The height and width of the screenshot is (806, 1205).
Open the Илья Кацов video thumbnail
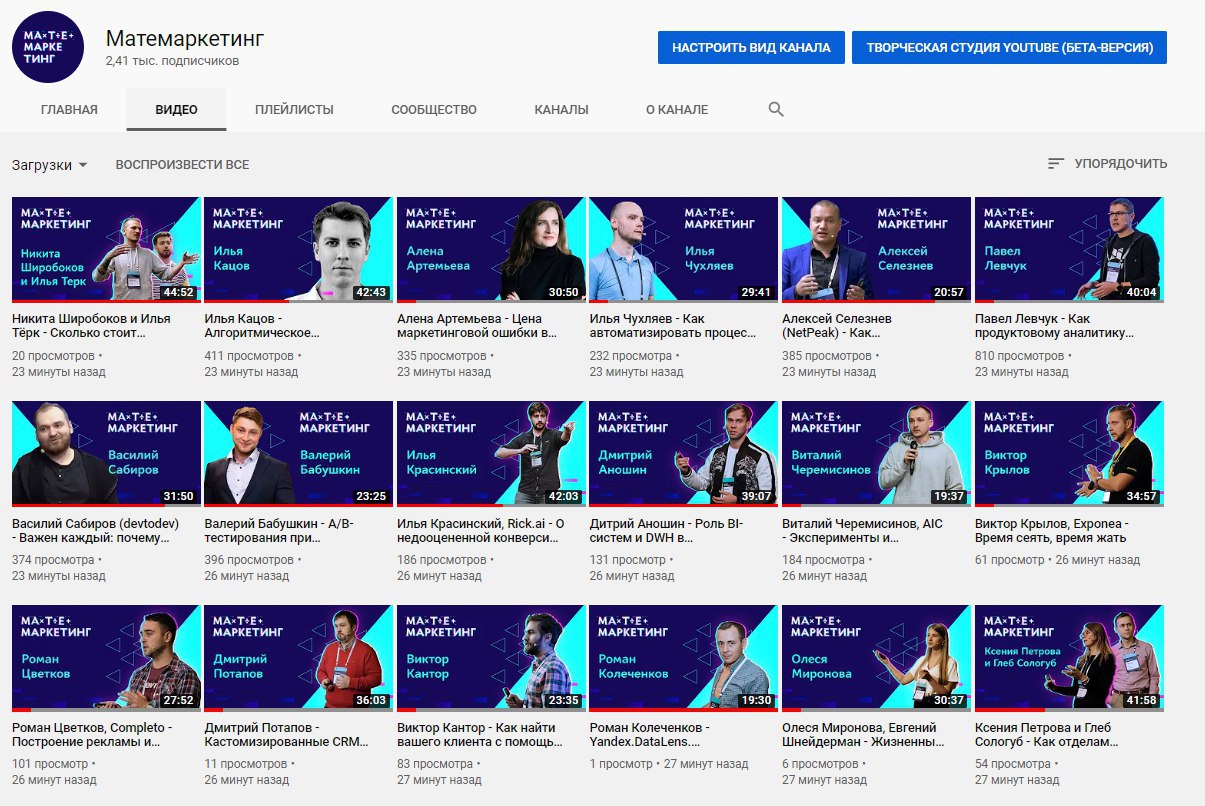click(x=298, y=250)
